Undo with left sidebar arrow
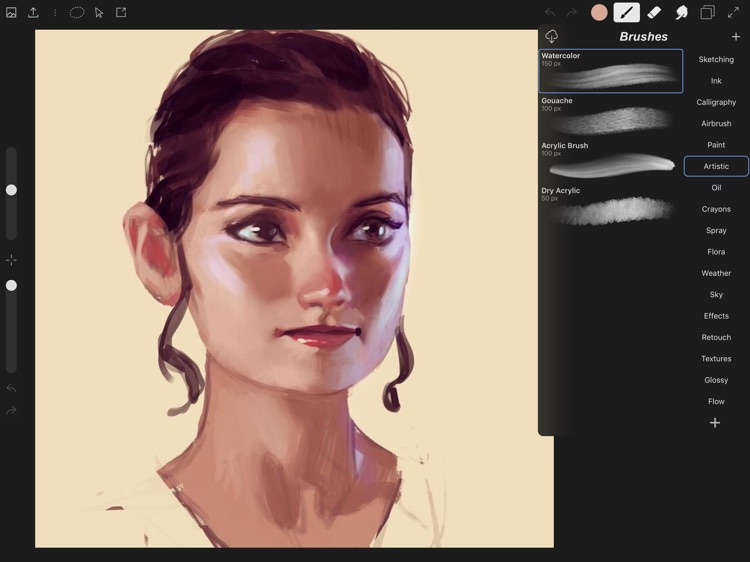750x562 pixels. click(x=11, y=388)
